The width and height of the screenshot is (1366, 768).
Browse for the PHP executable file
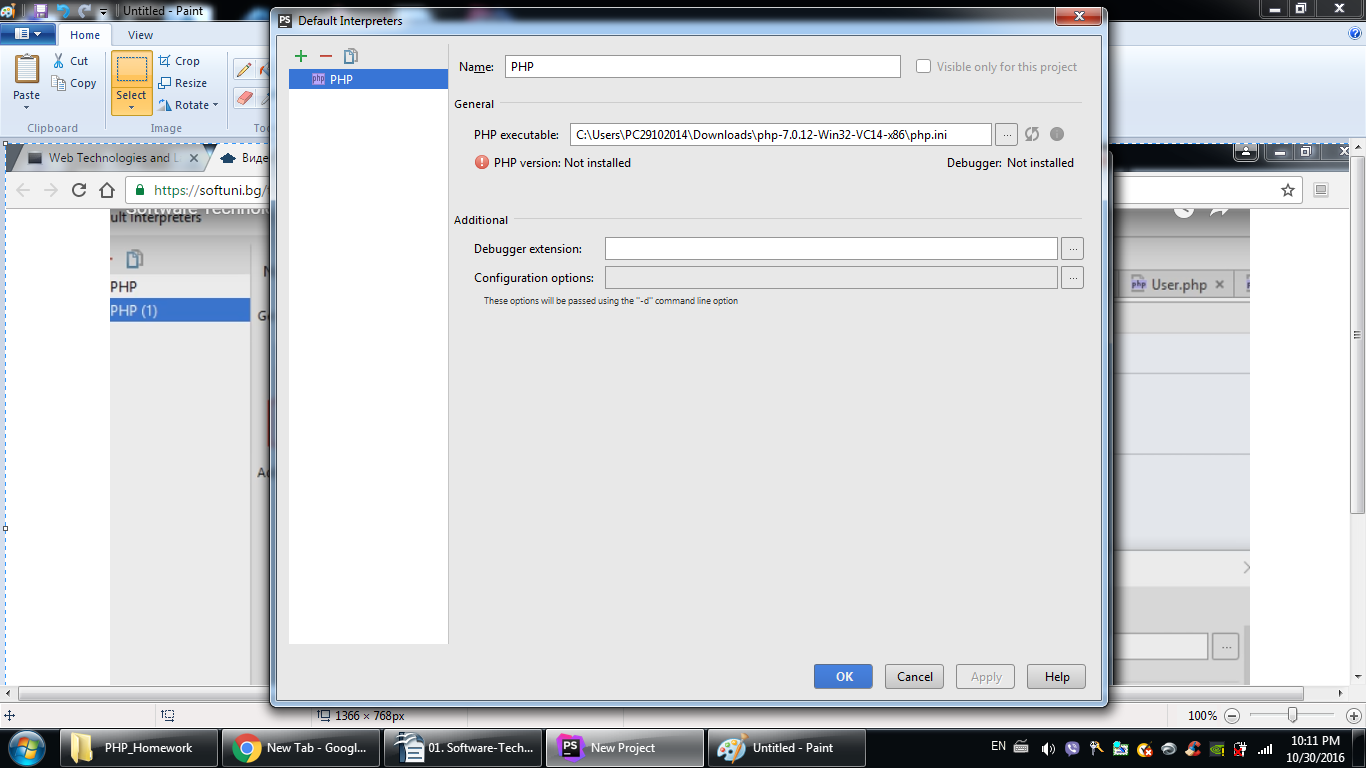(1006, 134)
